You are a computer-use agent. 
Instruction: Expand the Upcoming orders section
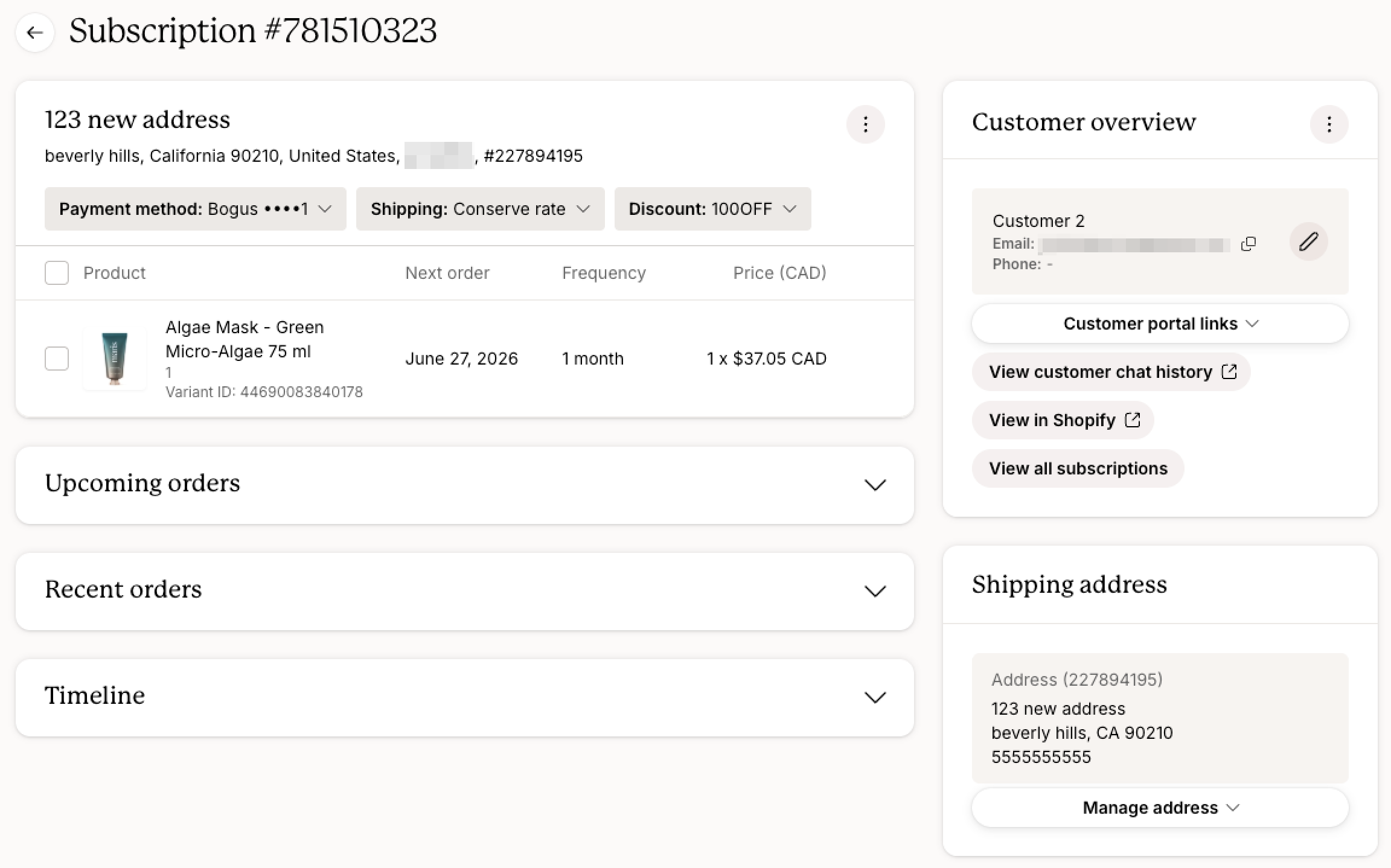[465, 485]
